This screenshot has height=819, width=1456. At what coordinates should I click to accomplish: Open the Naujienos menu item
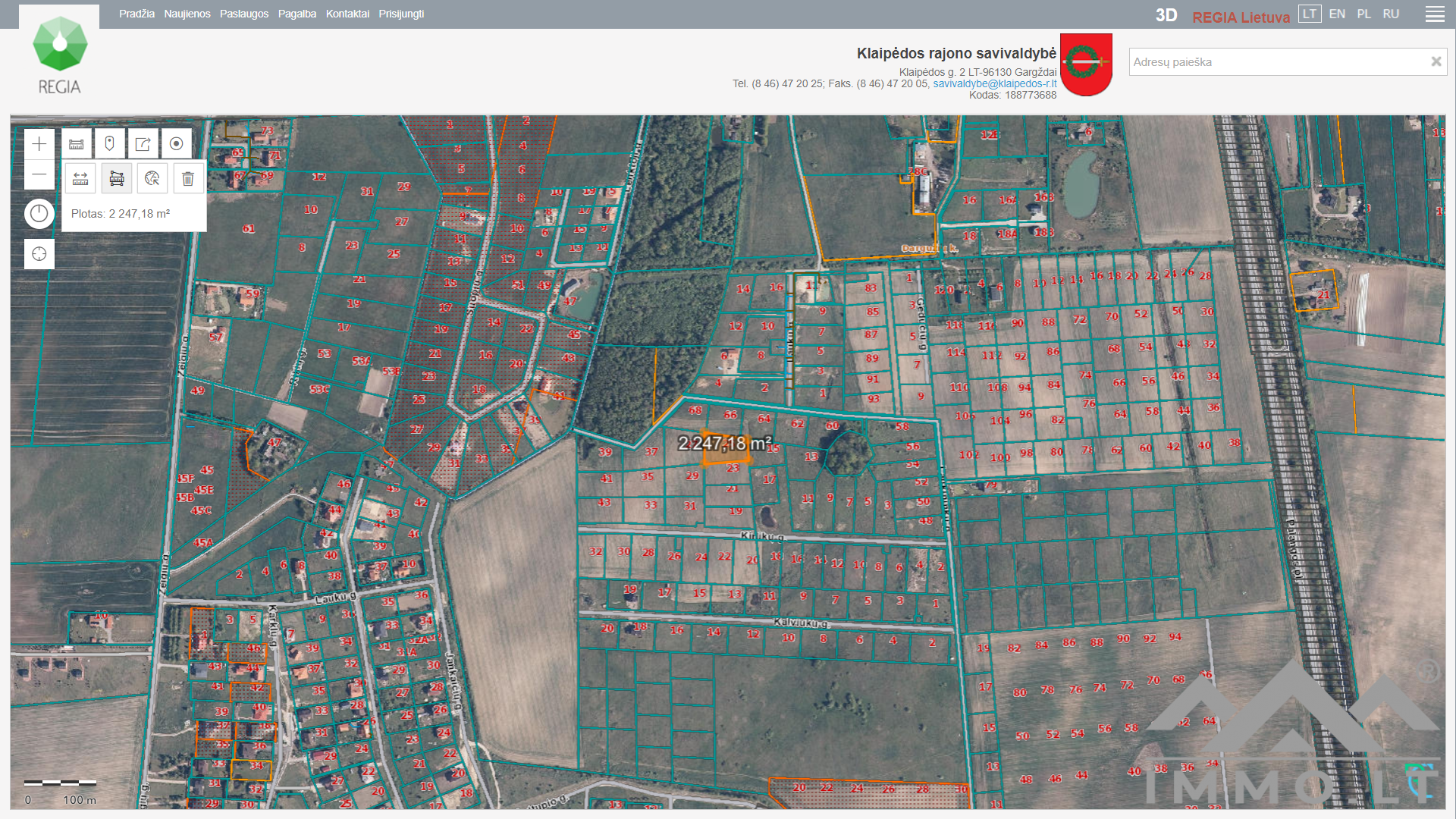187,14
